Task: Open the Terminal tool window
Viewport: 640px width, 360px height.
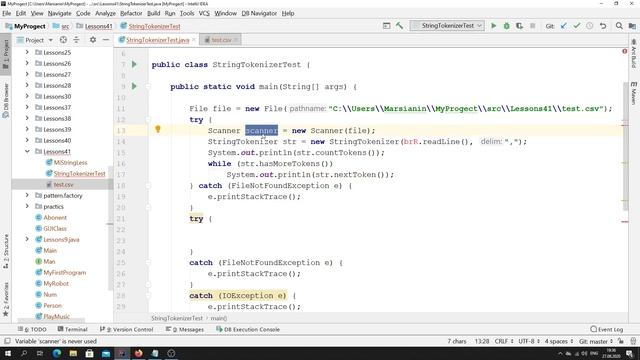Action: (73, 329)
